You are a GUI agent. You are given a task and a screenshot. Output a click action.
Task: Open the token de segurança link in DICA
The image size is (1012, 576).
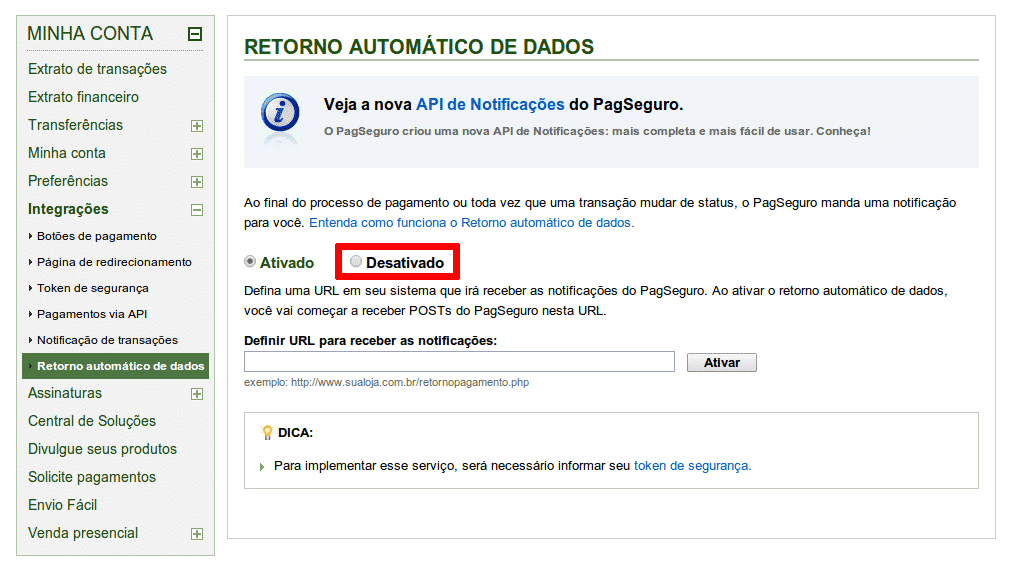click(693, 466)
